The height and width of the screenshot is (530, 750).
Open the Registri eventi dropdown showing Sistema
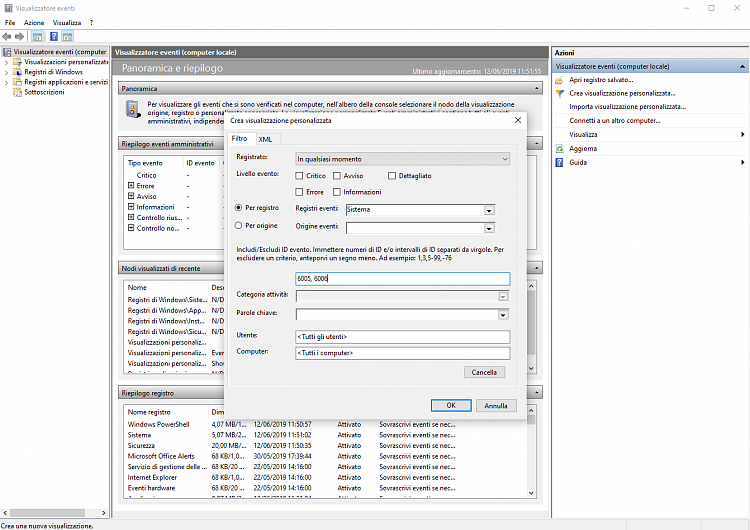(x=489, y=210)
